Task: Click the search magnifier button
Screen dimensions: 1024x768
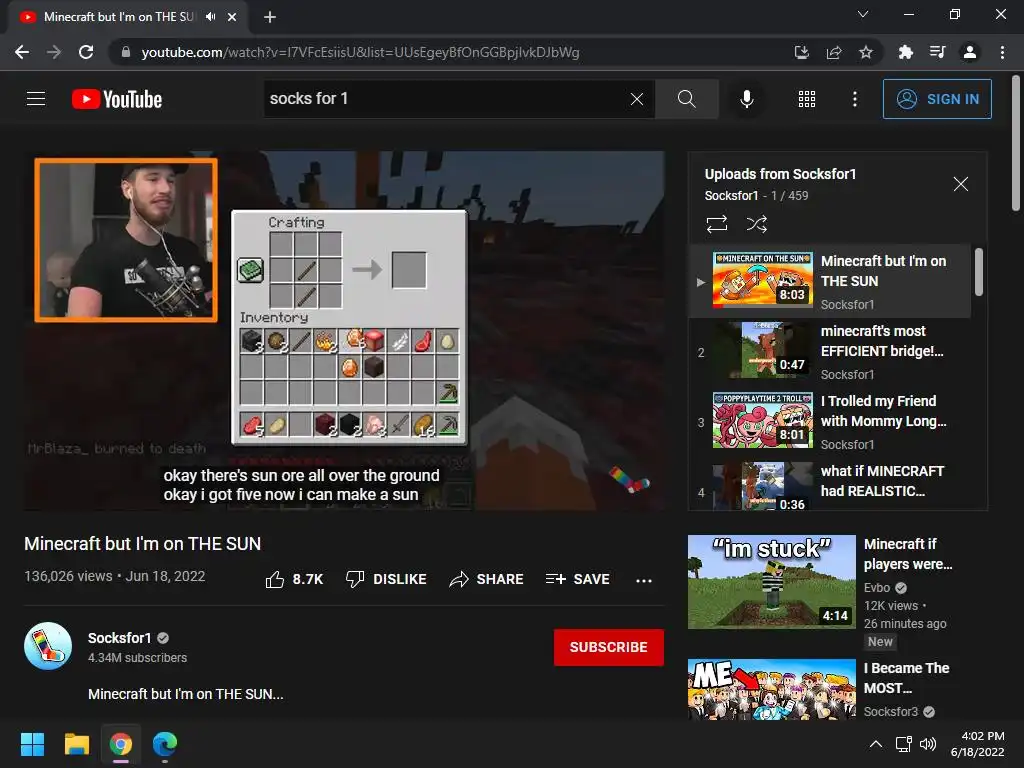Action: [x=686, y=99]
